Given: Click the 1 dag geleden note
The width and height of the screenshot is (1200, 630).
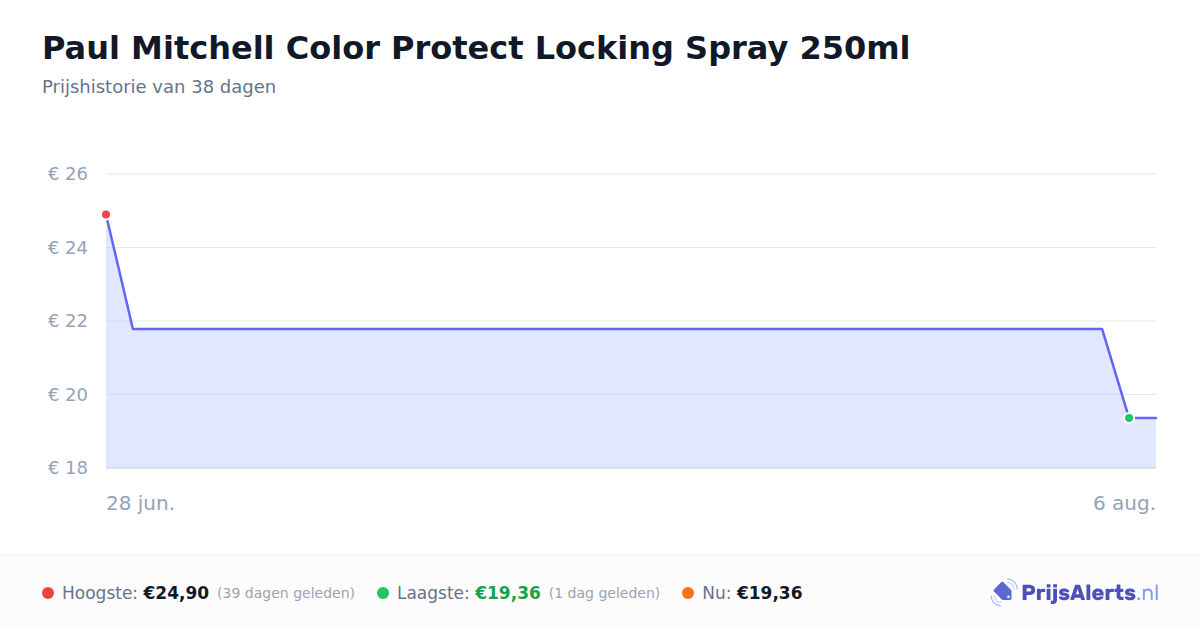Looking at the screenshot, I should 604,593.
